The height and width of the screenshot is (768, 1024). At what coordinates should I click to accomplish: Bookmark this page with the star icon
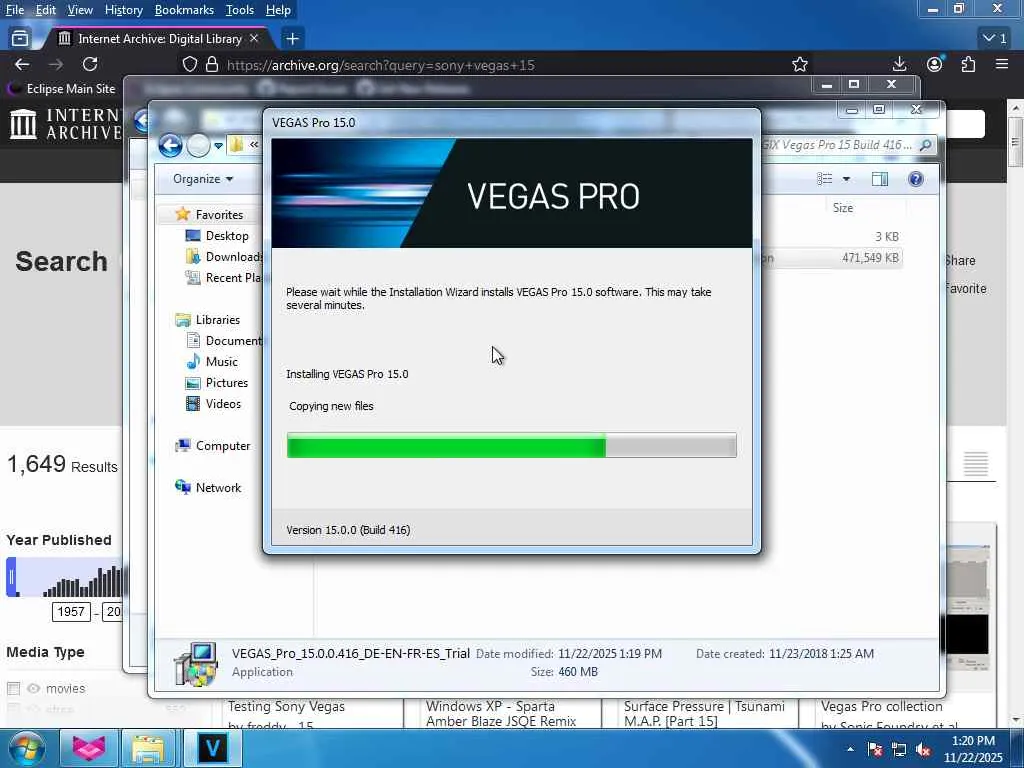(x=800, y=64)
